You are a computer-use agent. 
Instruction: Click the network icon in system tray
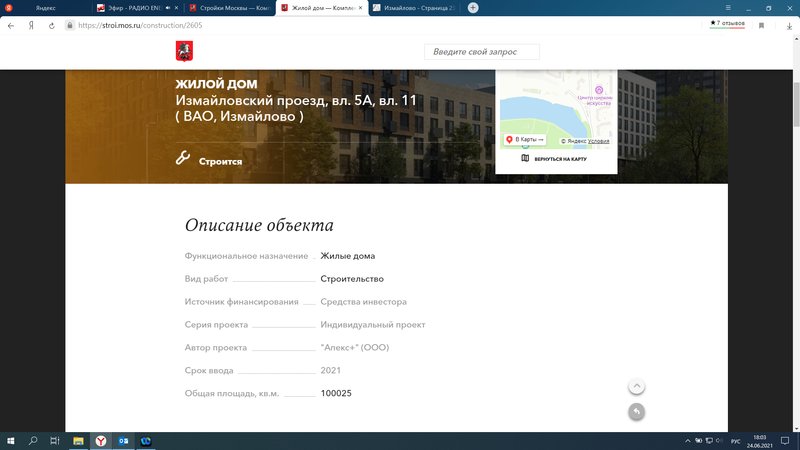point(709,441)
